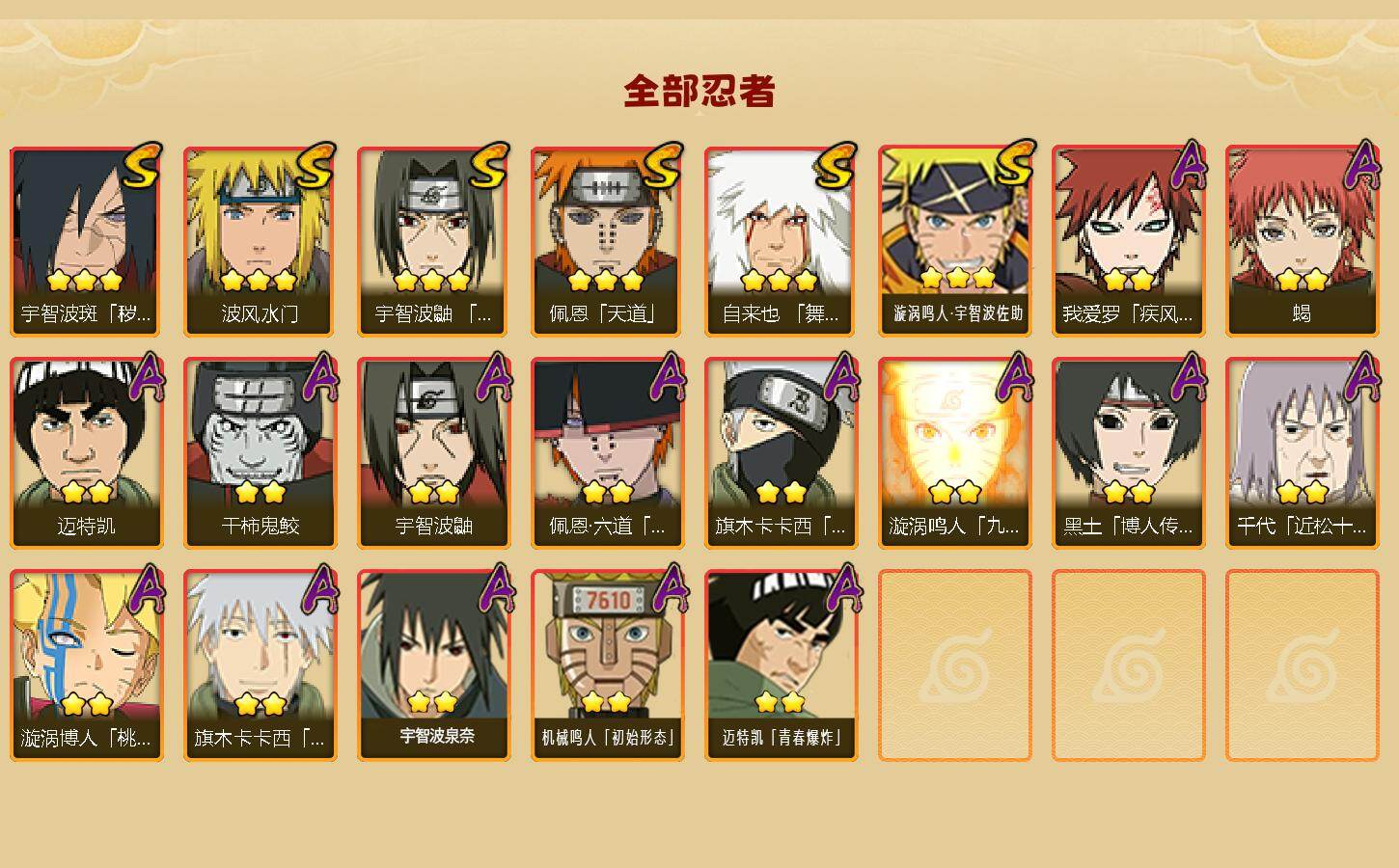Select the 宇智波斑 S-rank ninja card

pyautogui.click(x=87, y=241)
